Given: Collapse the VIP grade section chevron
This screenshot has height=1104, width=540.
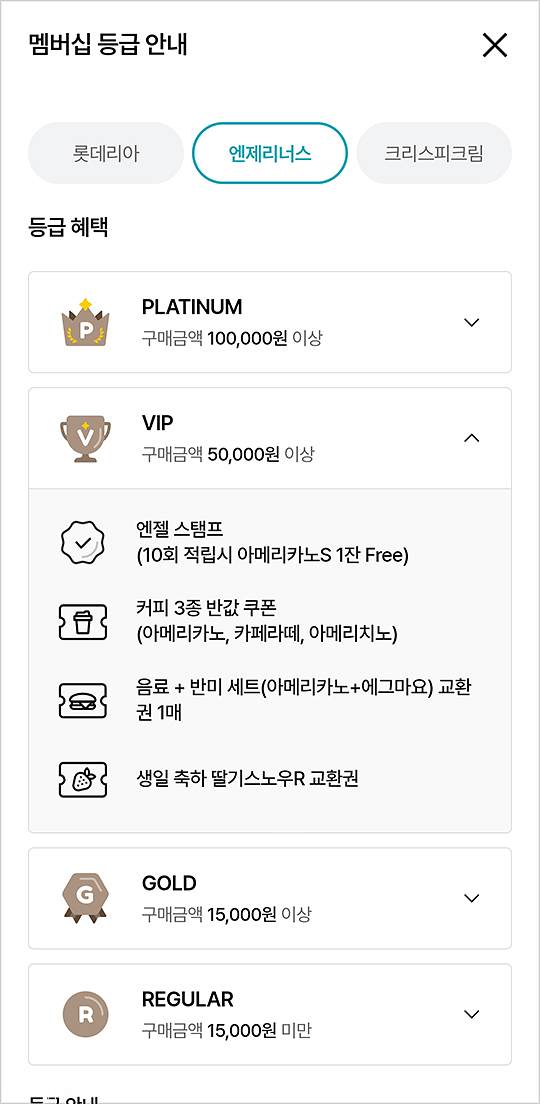Looking at the screenshot, I should click(472, 438).
